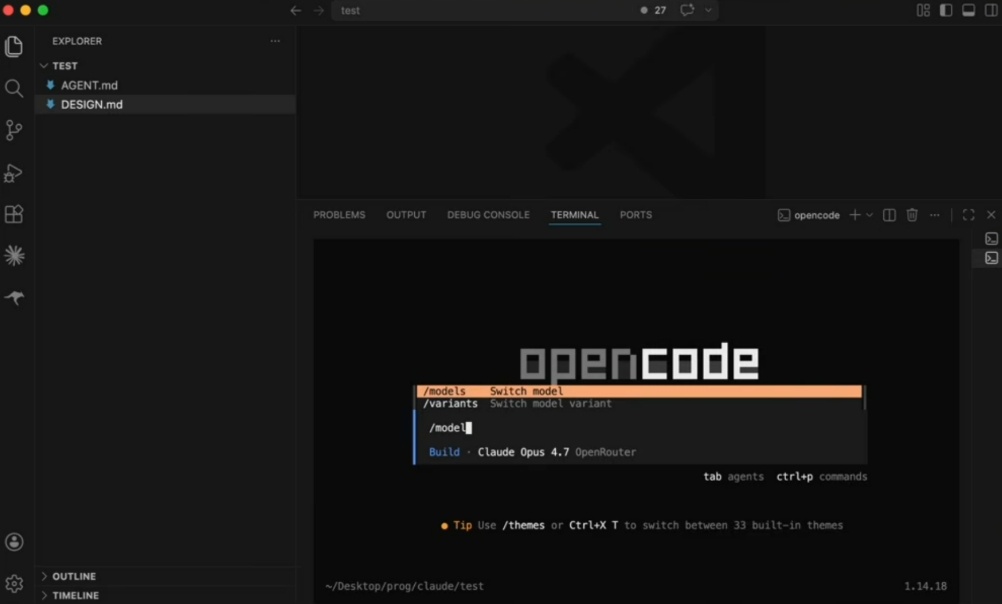Viewport: 1002px width, 604px height.
Task: Select the /variants Switch model variant suggestion
Action: 639,403
